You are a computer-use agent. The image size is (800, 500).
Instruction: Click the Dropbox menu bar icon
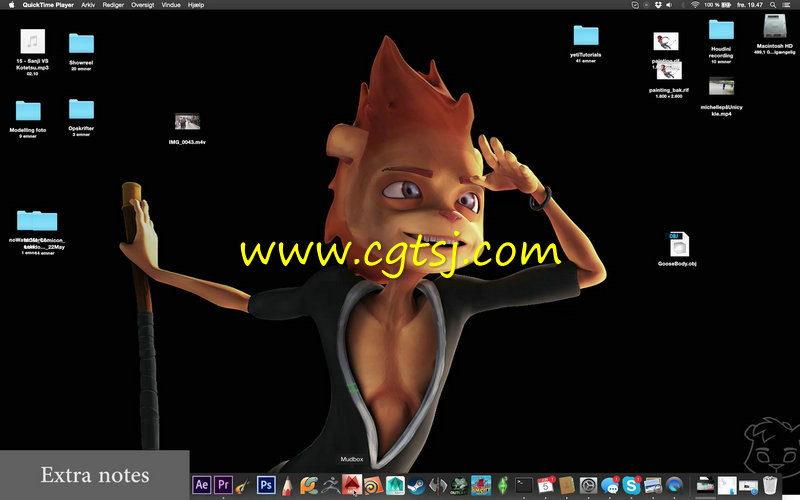click(x=658, y=5)
